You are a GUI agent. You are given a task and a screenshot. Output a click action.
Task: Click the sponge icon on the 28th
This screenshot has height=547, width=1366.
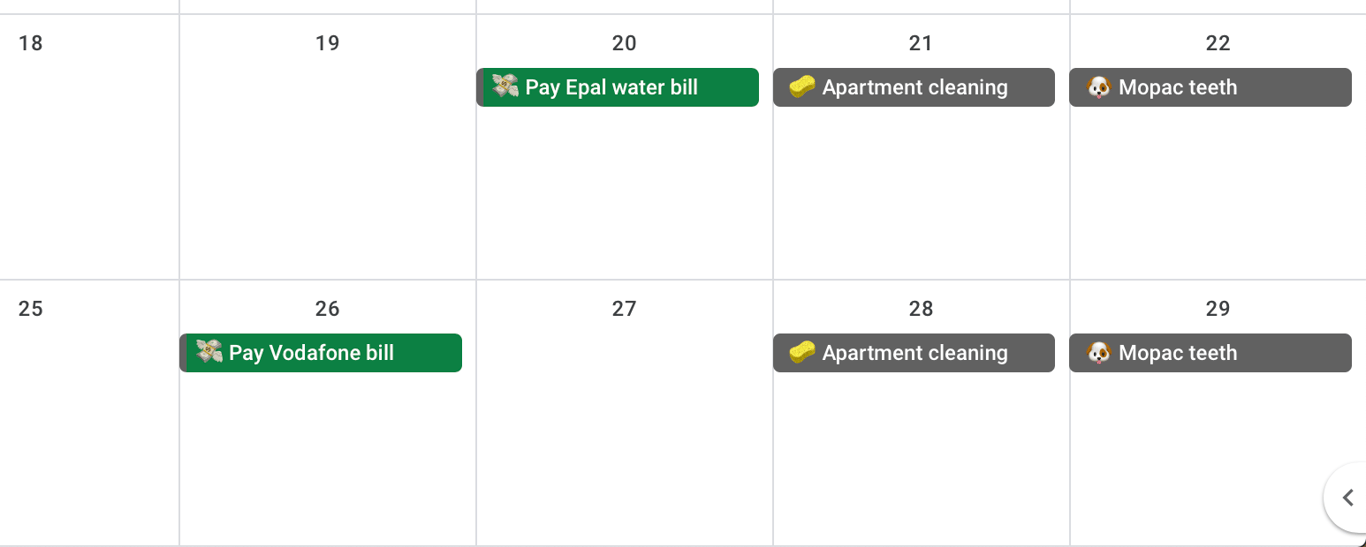802,352
